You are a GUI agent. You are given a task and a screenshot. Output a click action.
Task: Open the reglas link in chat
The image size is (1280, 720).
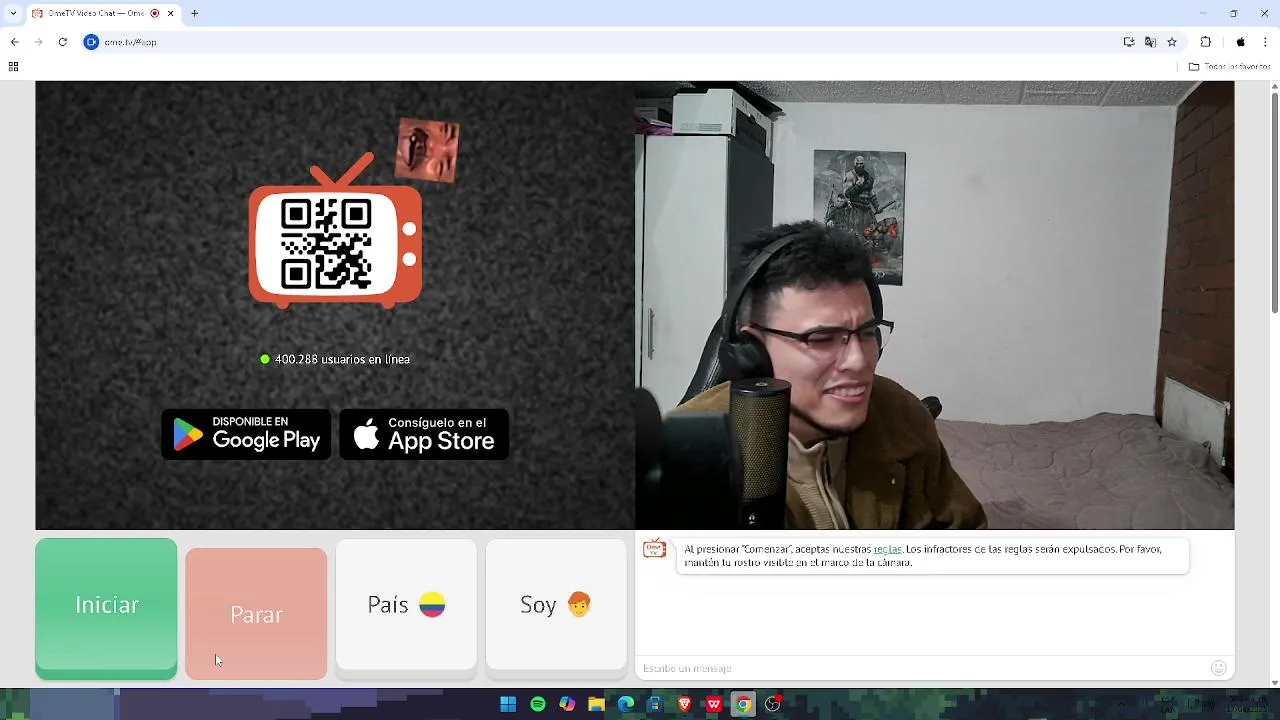[x=887, y=549]
